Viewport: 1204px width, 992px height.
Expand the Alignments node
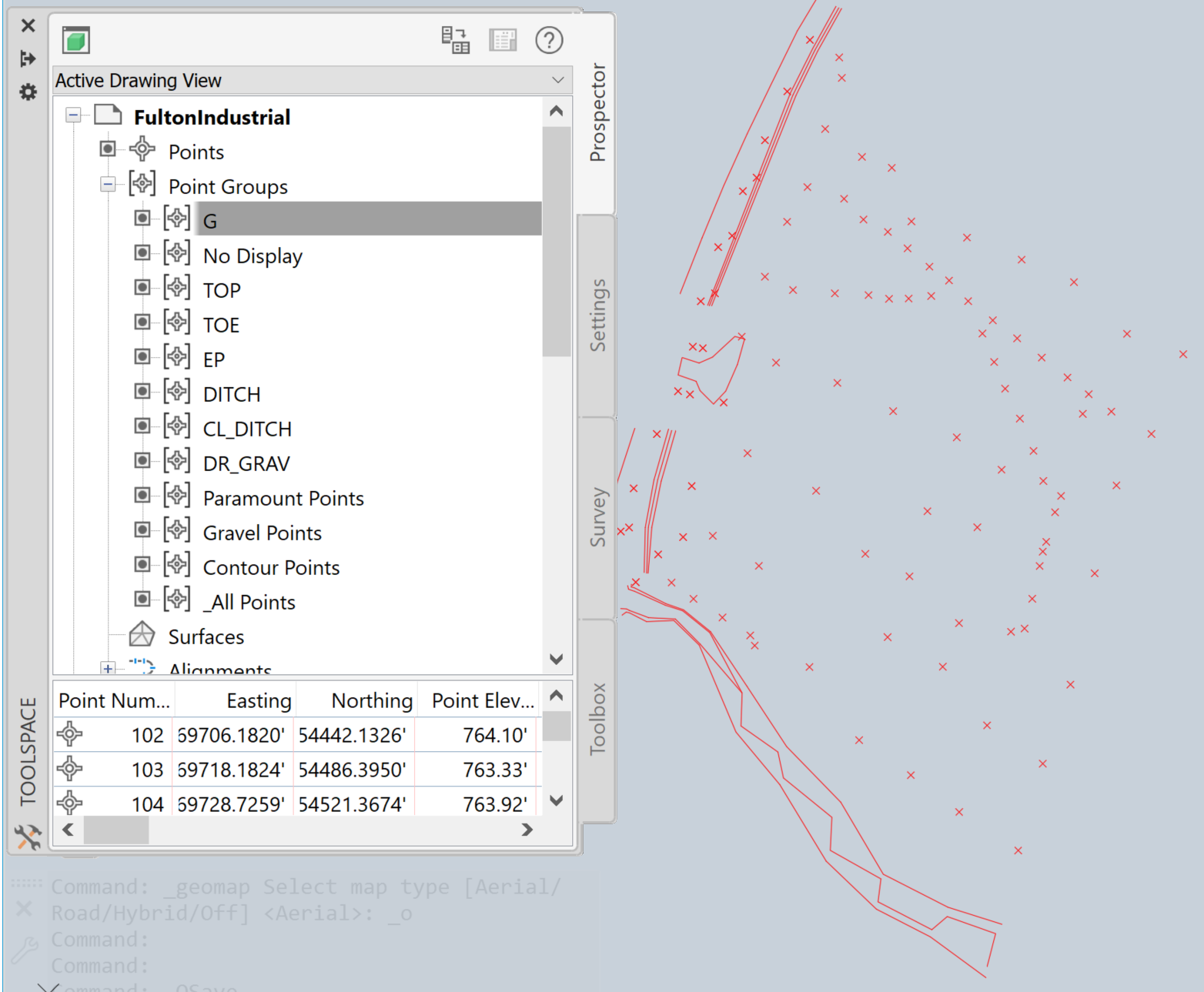[x=107, y=668]
